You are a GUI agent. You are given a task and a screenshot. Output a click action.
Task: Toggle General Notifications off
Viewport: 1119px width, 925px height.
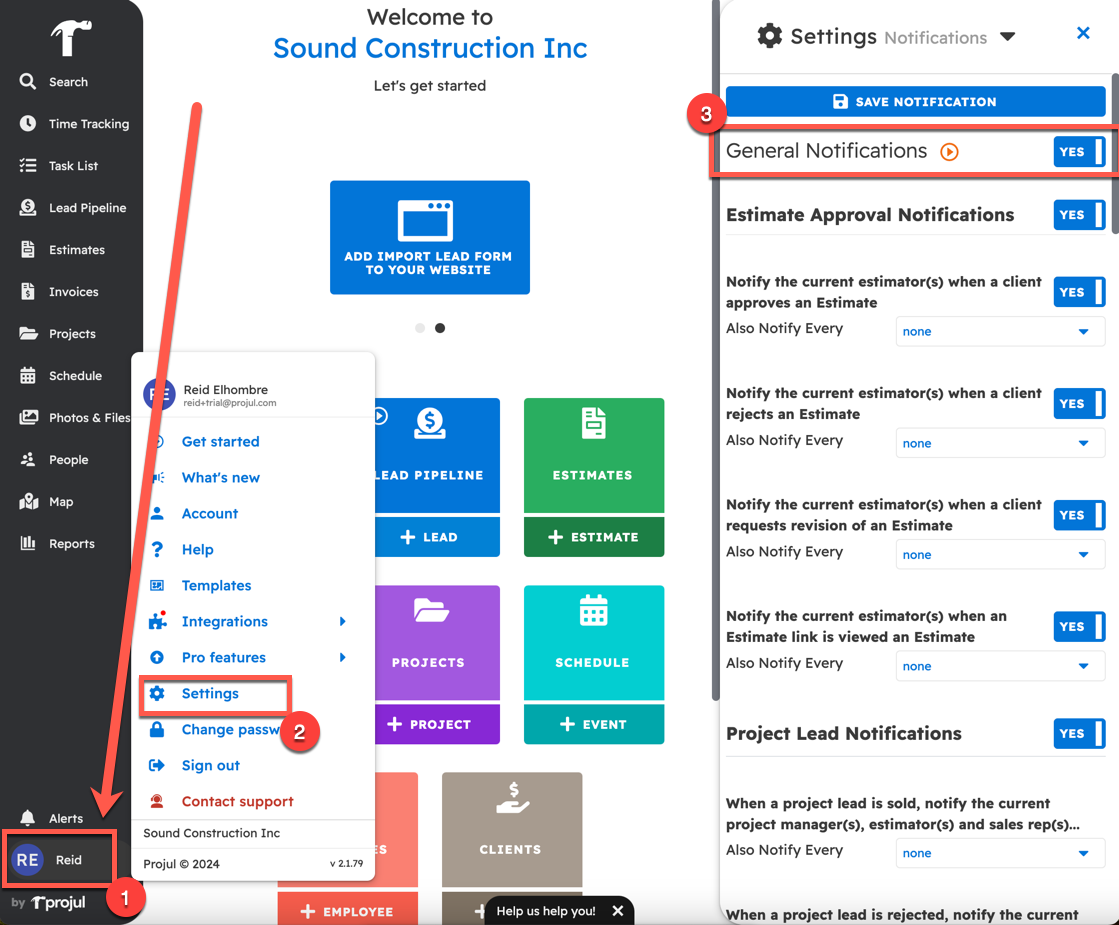point(1078,151)
